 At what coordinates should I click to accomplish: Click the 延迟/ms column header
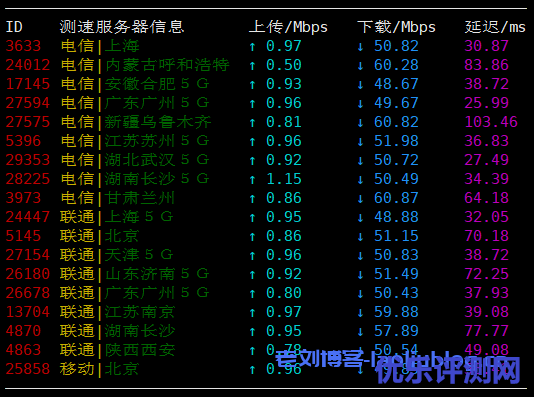[495, 27]
